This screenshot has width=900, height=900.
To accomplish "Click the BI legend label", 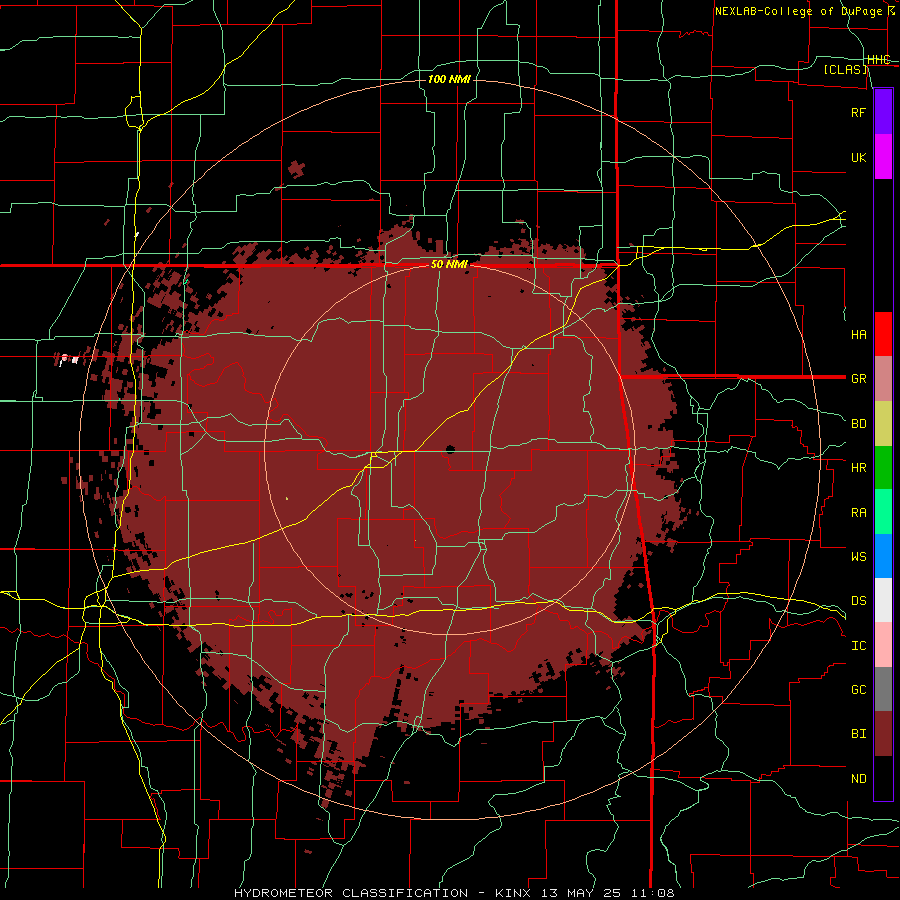I will (859, 734).
